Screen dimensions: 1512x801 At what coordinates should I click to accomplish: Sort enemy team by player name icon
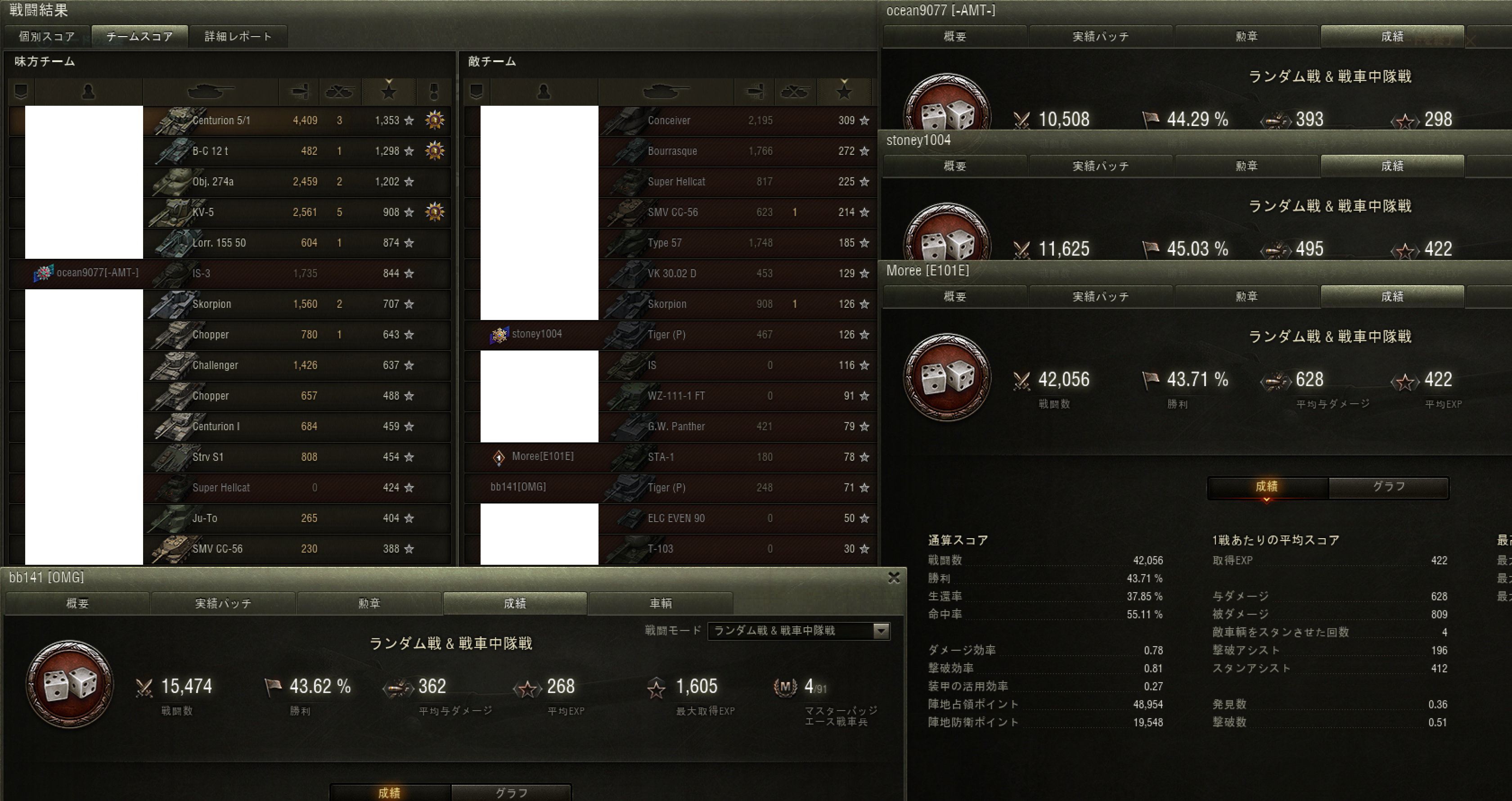pyautogui.click(x=544, y=91)
